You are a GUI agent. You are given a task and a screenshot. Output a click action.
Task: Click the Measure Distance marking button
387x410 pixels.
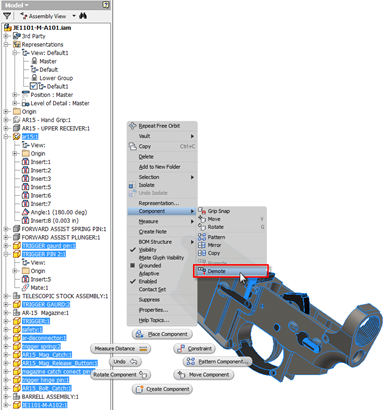(x=120, y=349)
